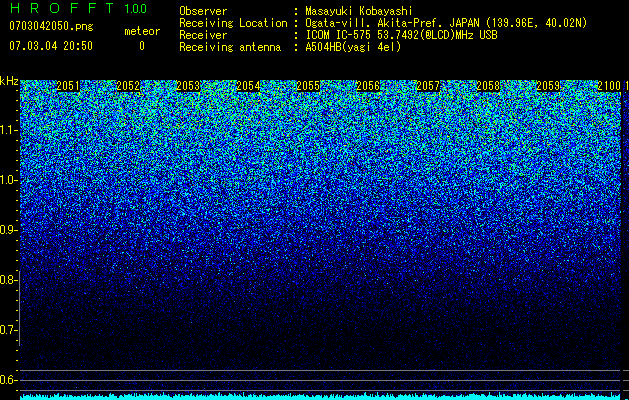The width and height of the screenshot is (629, 400).
Task: Click the 2052 time marker
Action: [128, 86]
